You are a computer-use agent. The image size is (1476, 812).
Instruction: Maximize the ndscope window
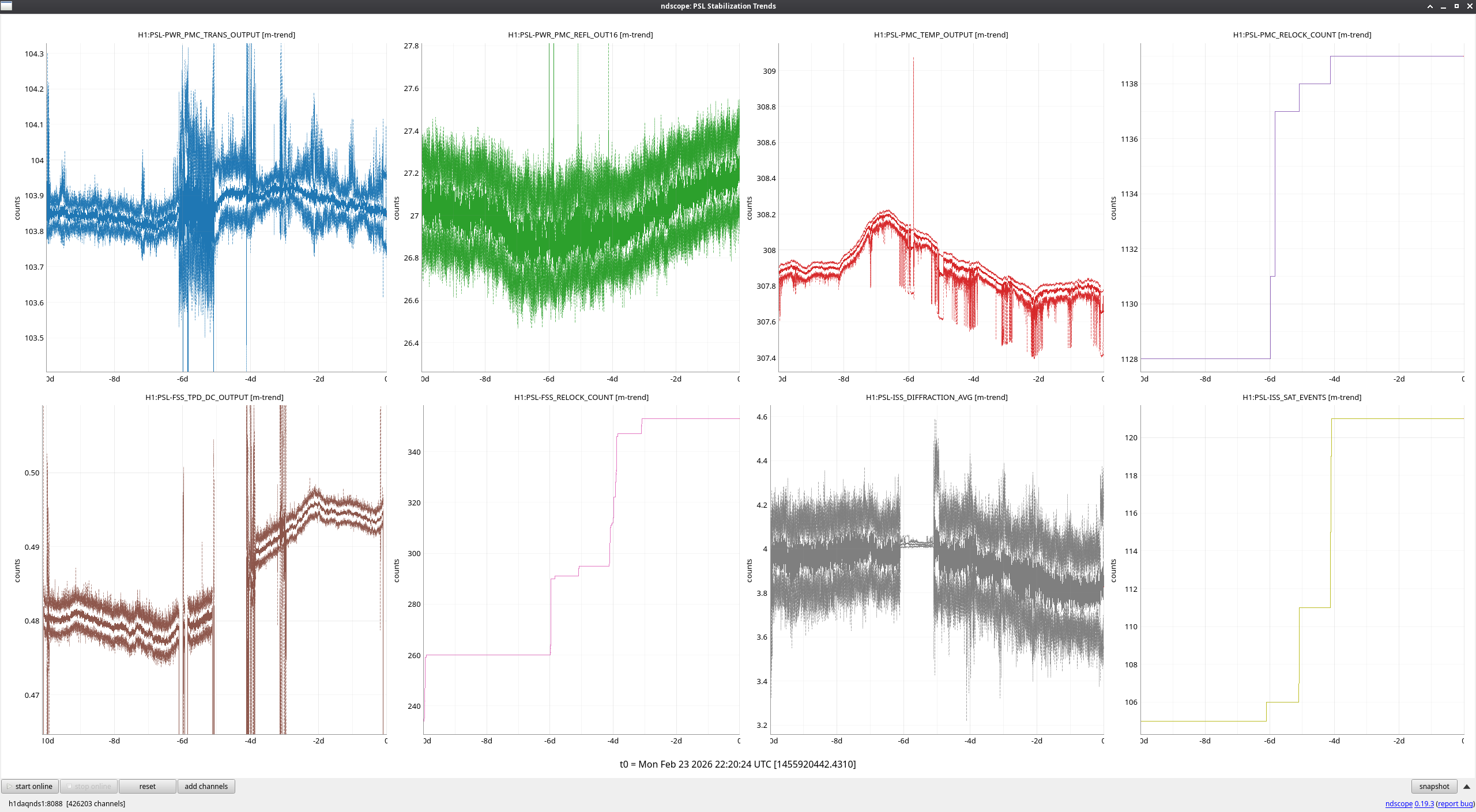pos(1456,6)
